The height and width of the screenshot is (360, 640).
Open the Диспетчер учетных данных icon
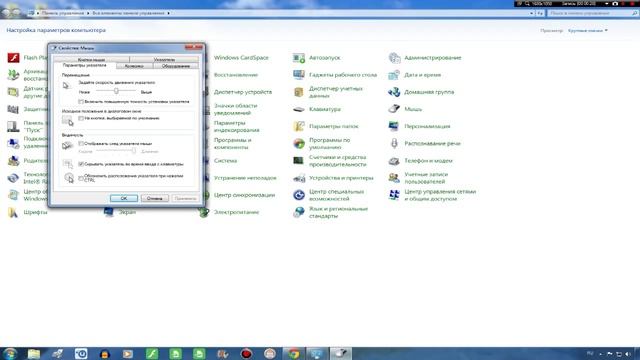tap(299, 92)
